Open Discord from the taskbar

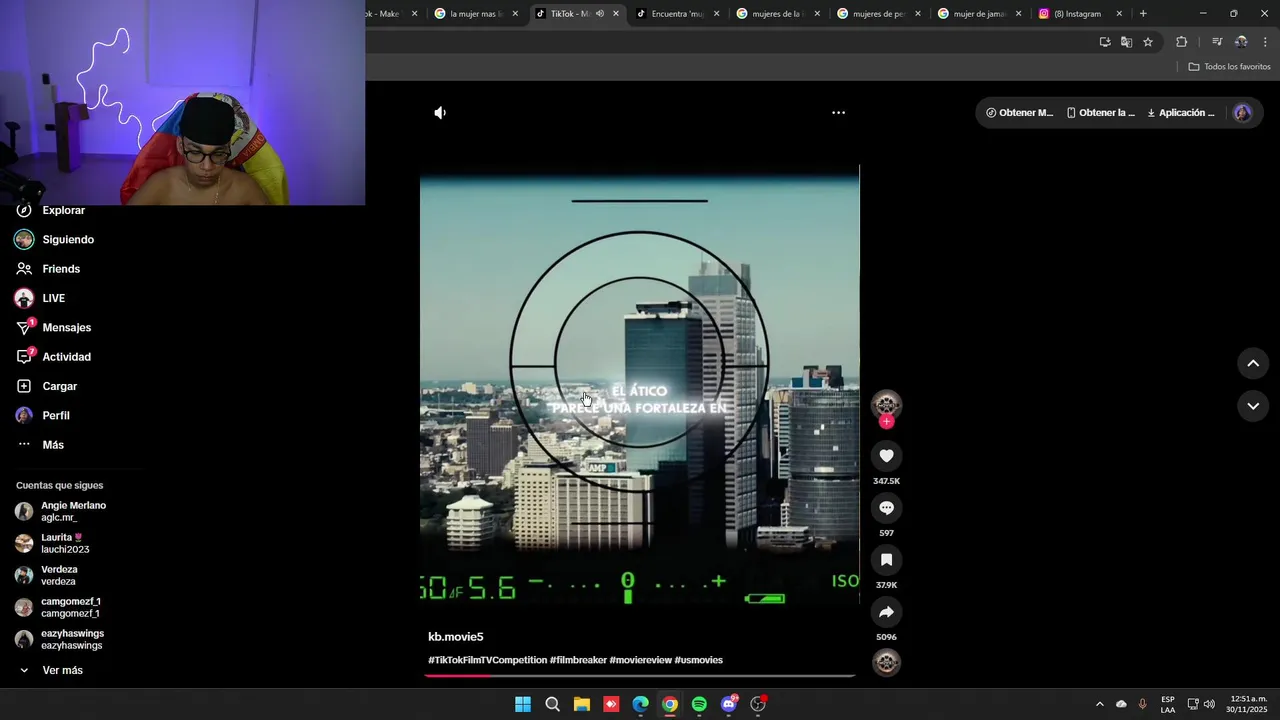tap(729, 704)
